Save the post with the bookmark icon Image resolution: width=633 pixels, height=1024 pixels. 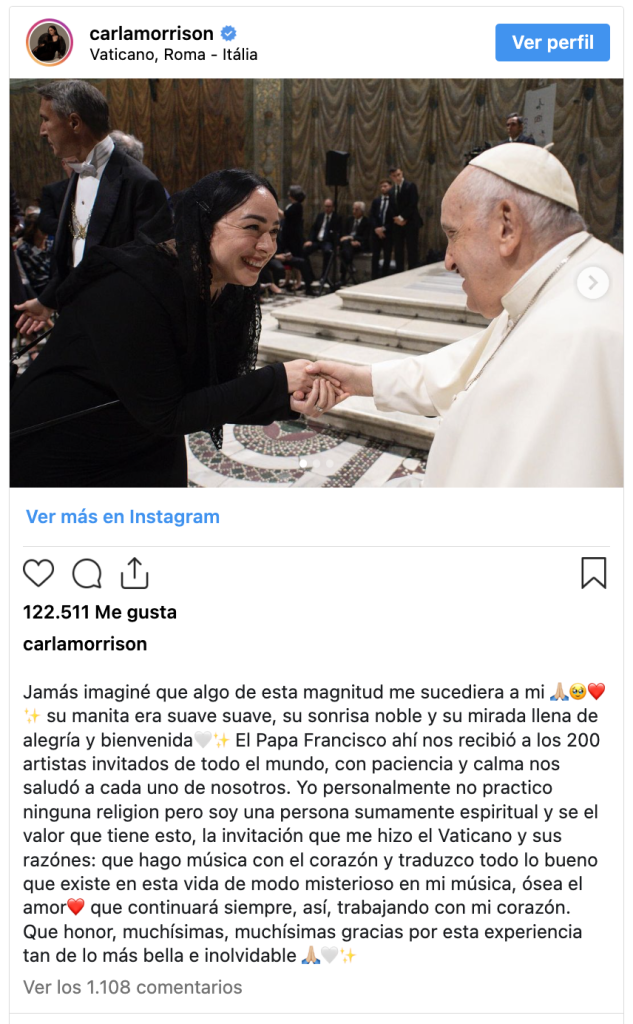point(594,573)
